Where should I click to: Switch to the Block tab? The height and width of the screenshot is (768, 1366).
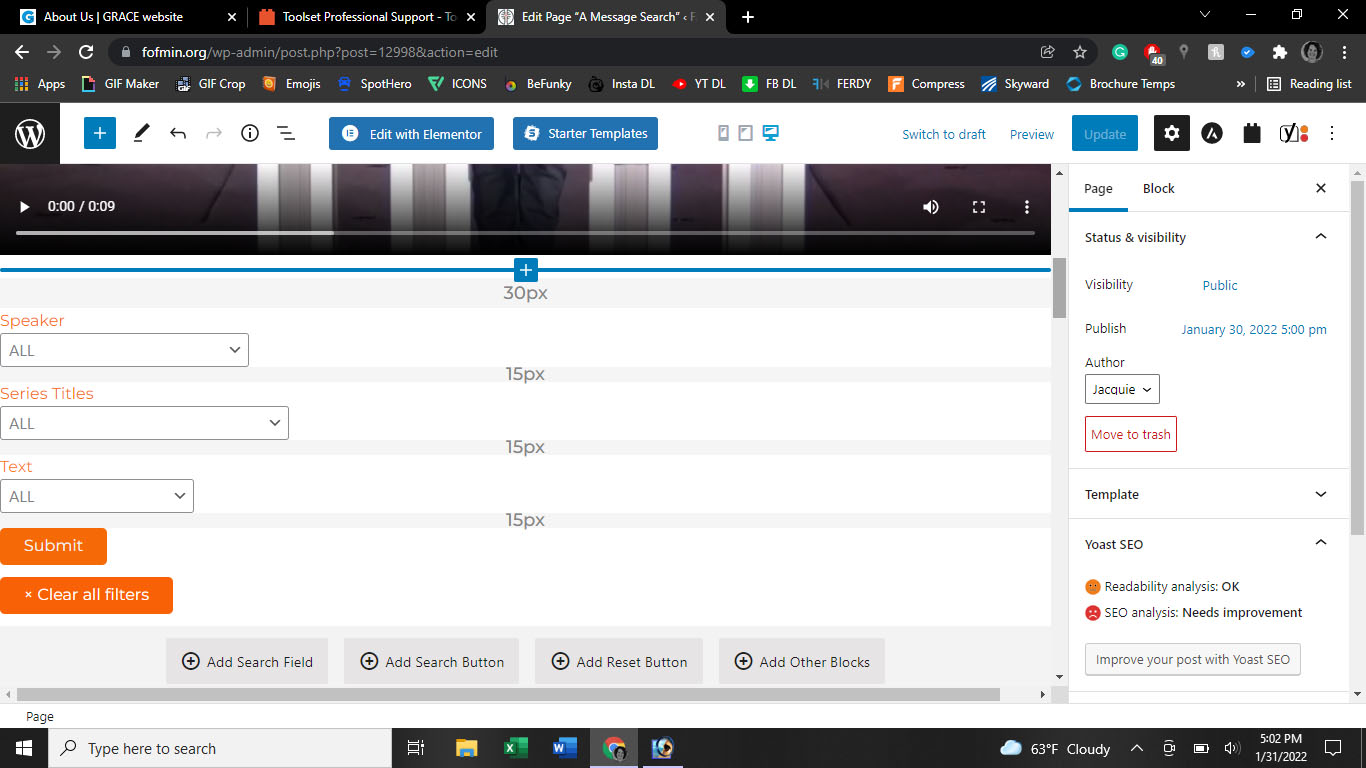pos(1158,188)
